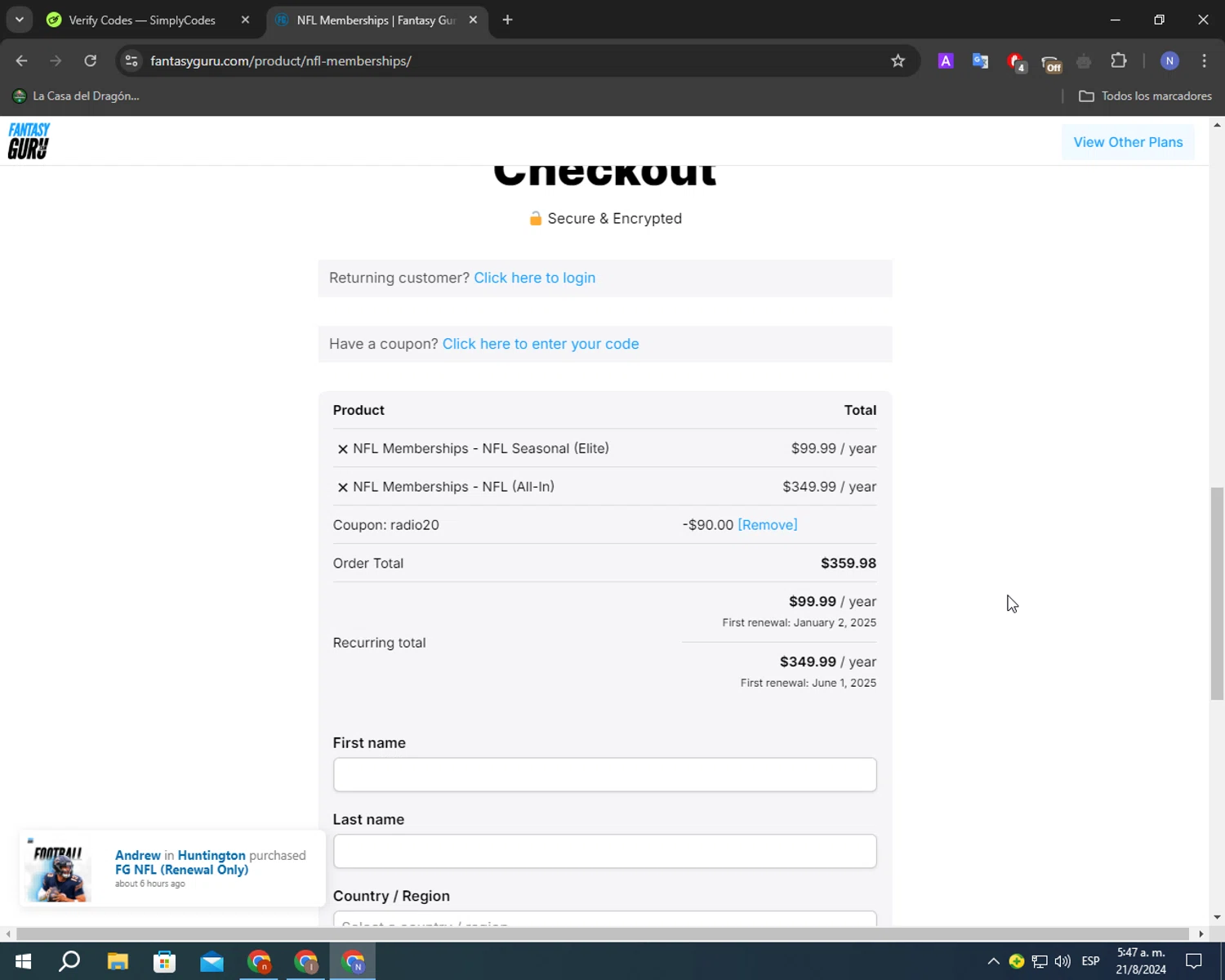The image size is (1225, 980).
Task: Click the fantasyguru.com URL address bar
Action: [x=514, y=60]
